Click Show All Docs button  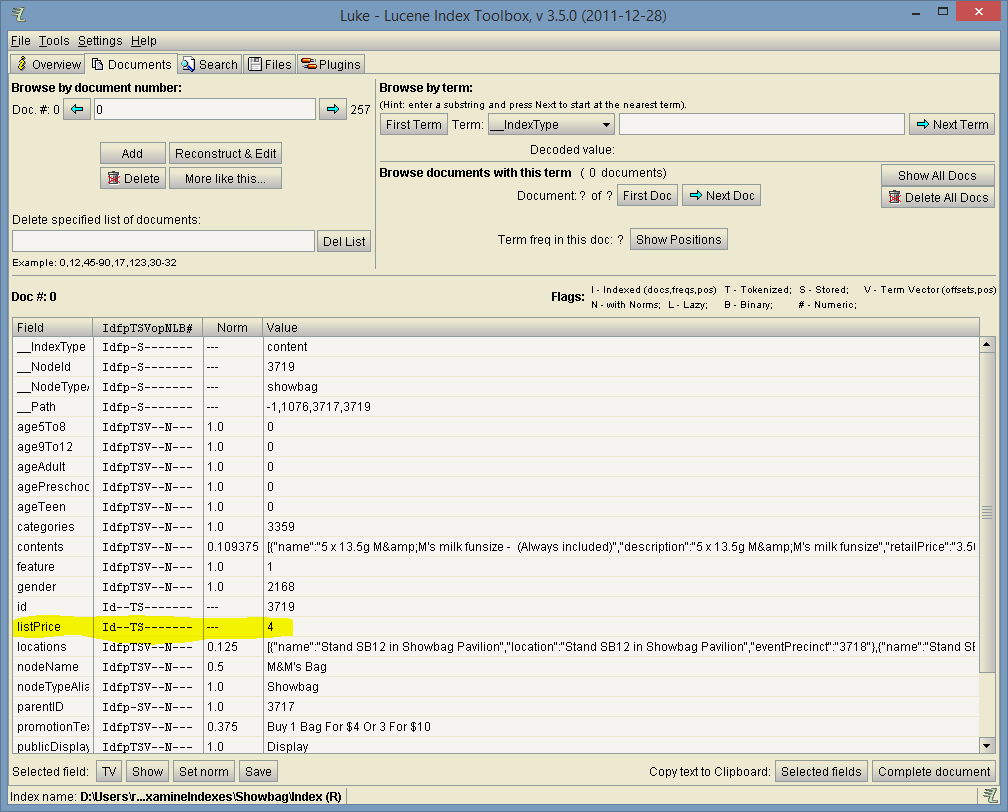coord(937,176)
